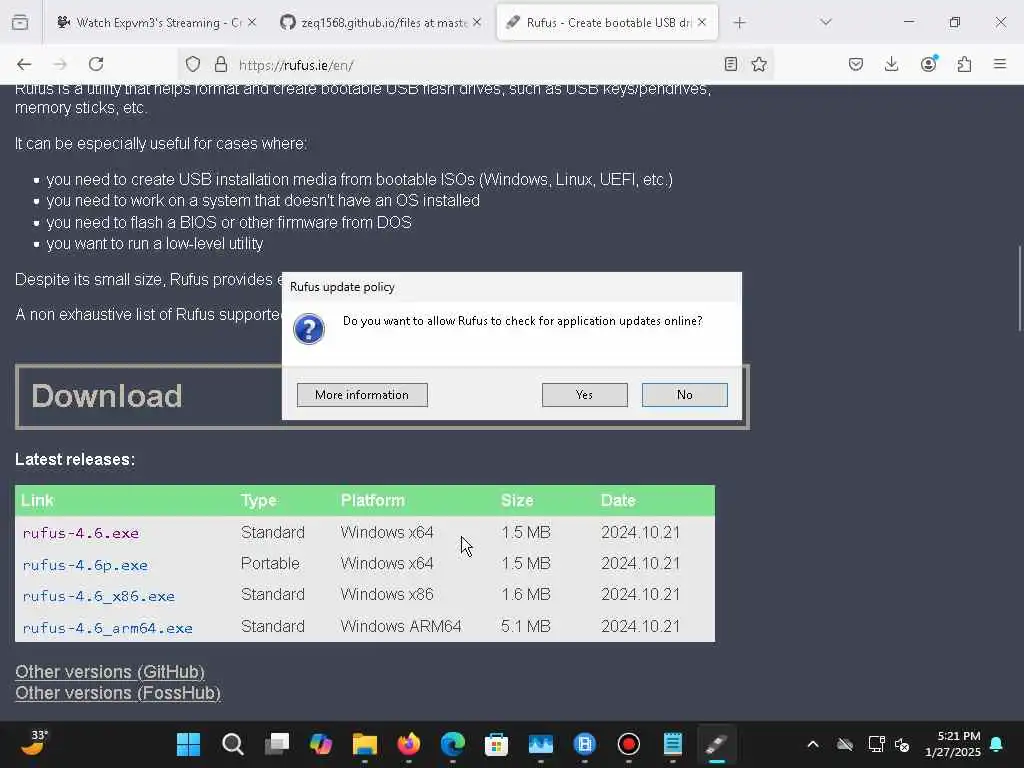Click the forward navigation arrow

pos(60,64)
